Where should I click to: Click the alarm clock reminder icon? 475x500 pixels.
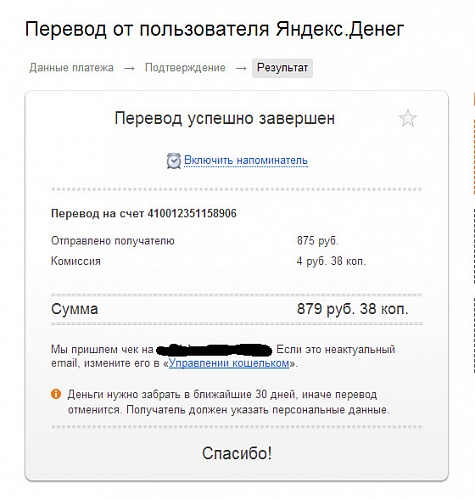point(174,161)
